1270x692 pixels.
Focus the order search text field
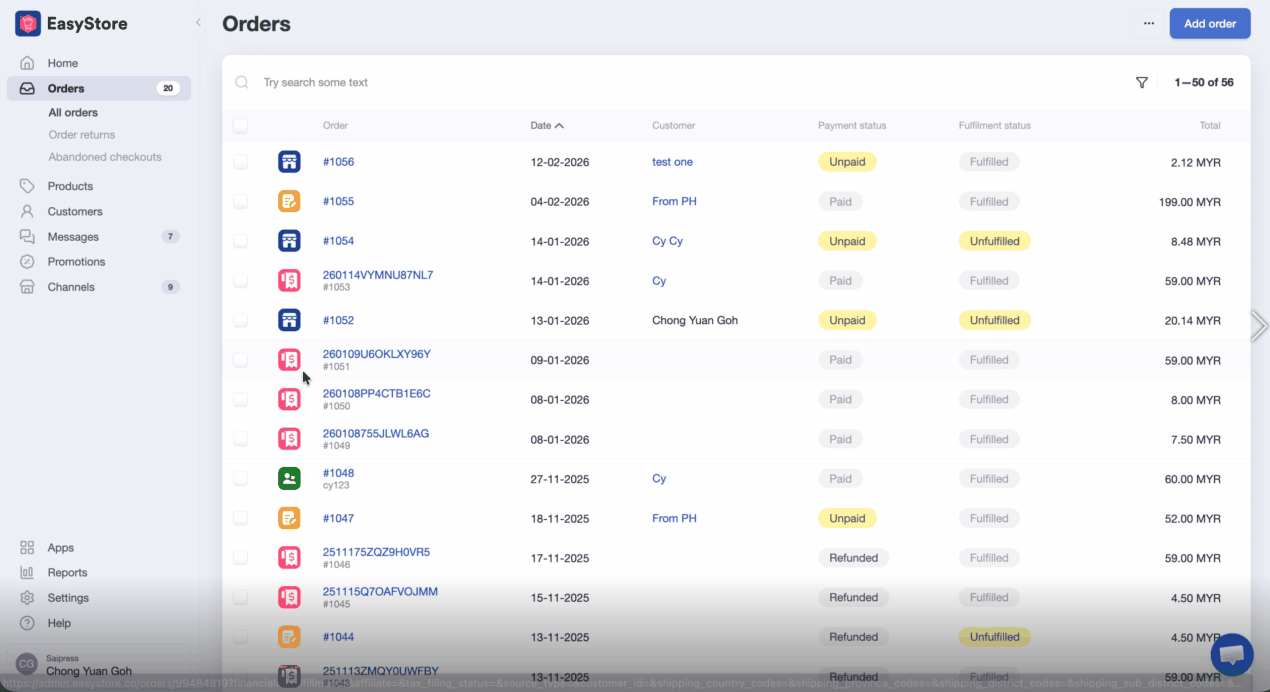click(600, 83)
